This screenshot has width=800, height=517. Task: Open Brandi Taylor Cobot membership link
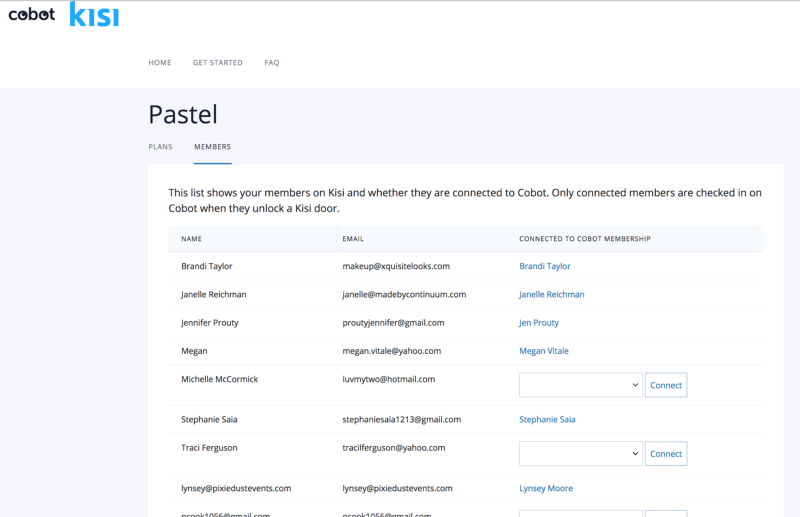point(545,266)
